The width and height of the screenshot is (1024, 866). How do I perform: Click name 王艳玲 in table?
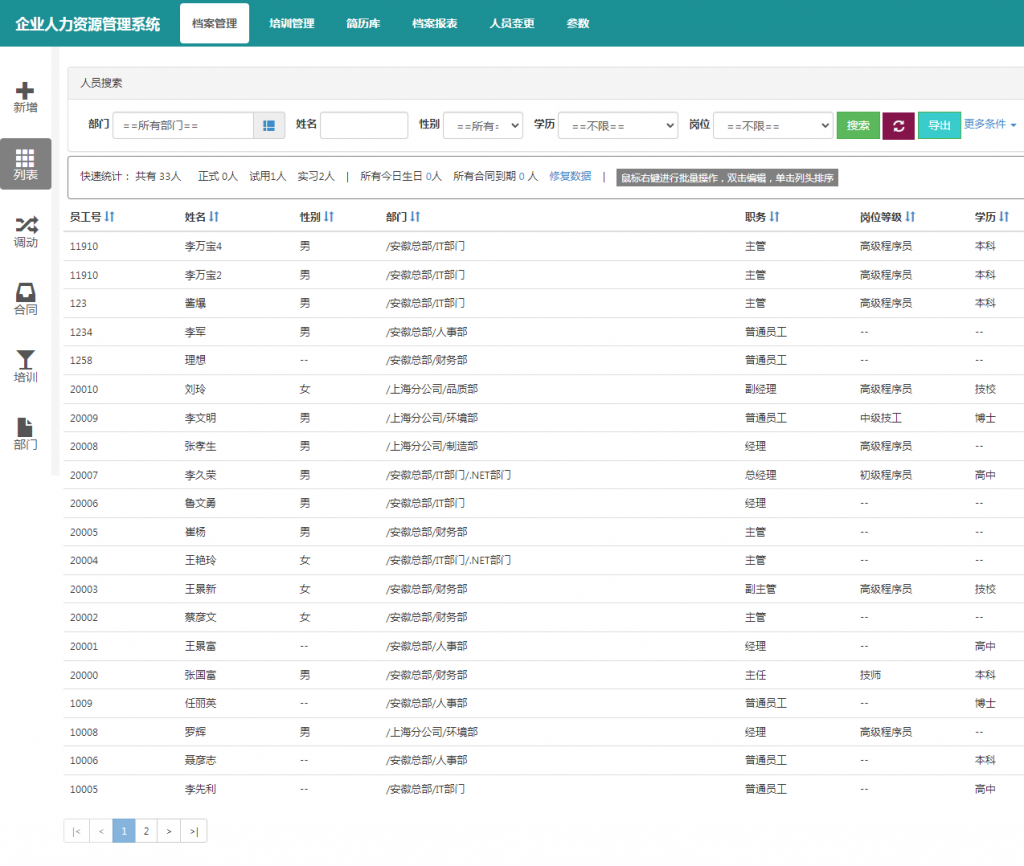point(200,560)
